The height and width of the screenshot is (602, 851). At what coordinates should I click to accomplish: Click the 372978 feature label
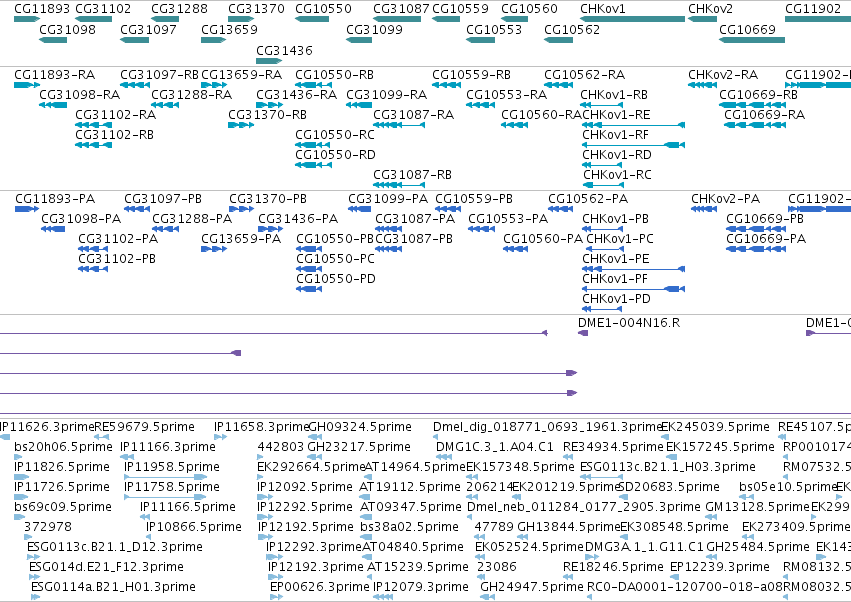[48, 527]
